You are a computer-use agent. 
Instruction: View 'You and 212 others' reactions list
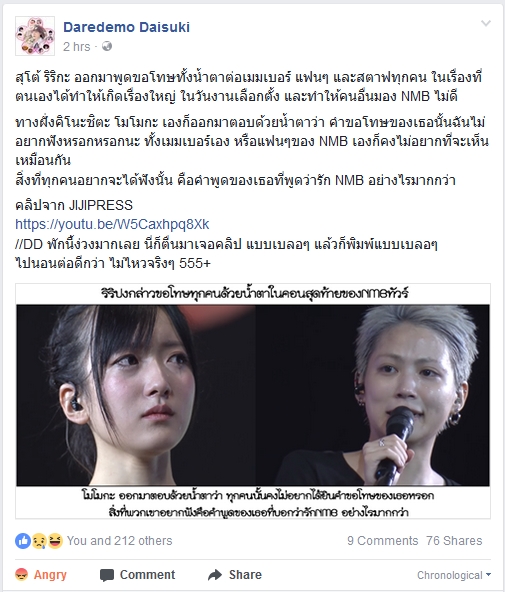pos(119,541)
